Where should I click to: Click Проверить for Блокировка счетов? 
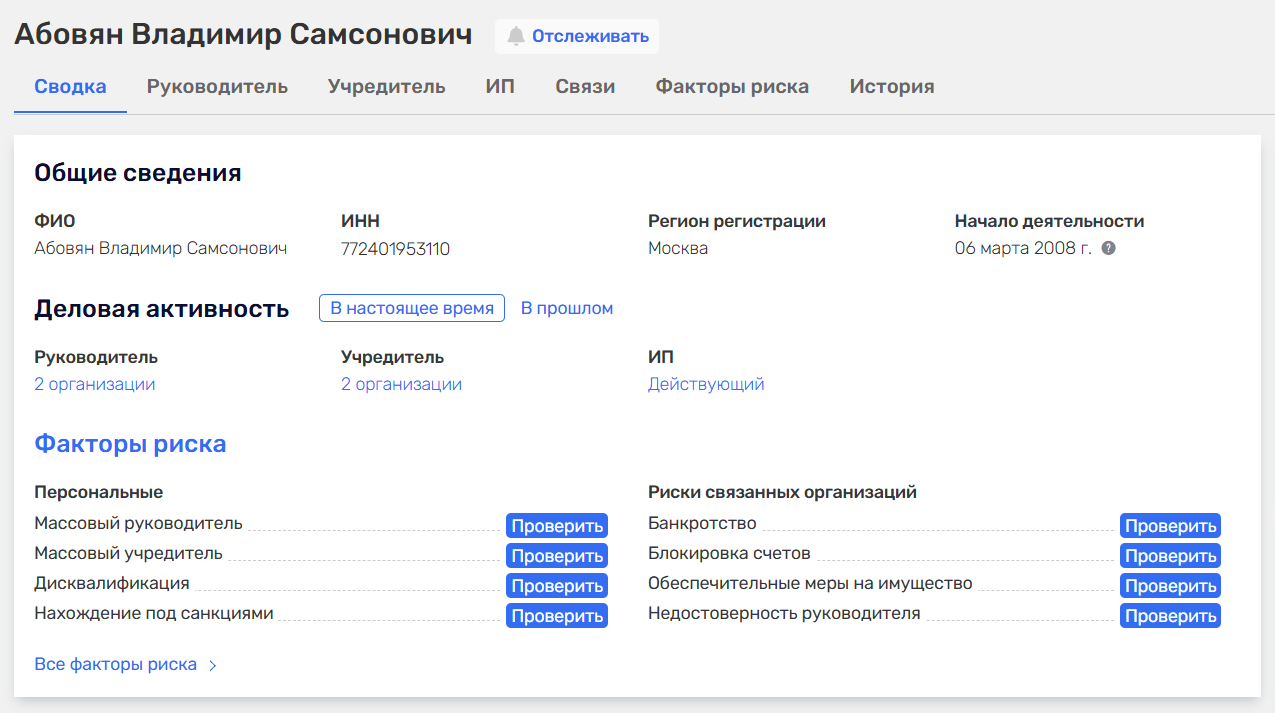click(x=1169, y=555)
